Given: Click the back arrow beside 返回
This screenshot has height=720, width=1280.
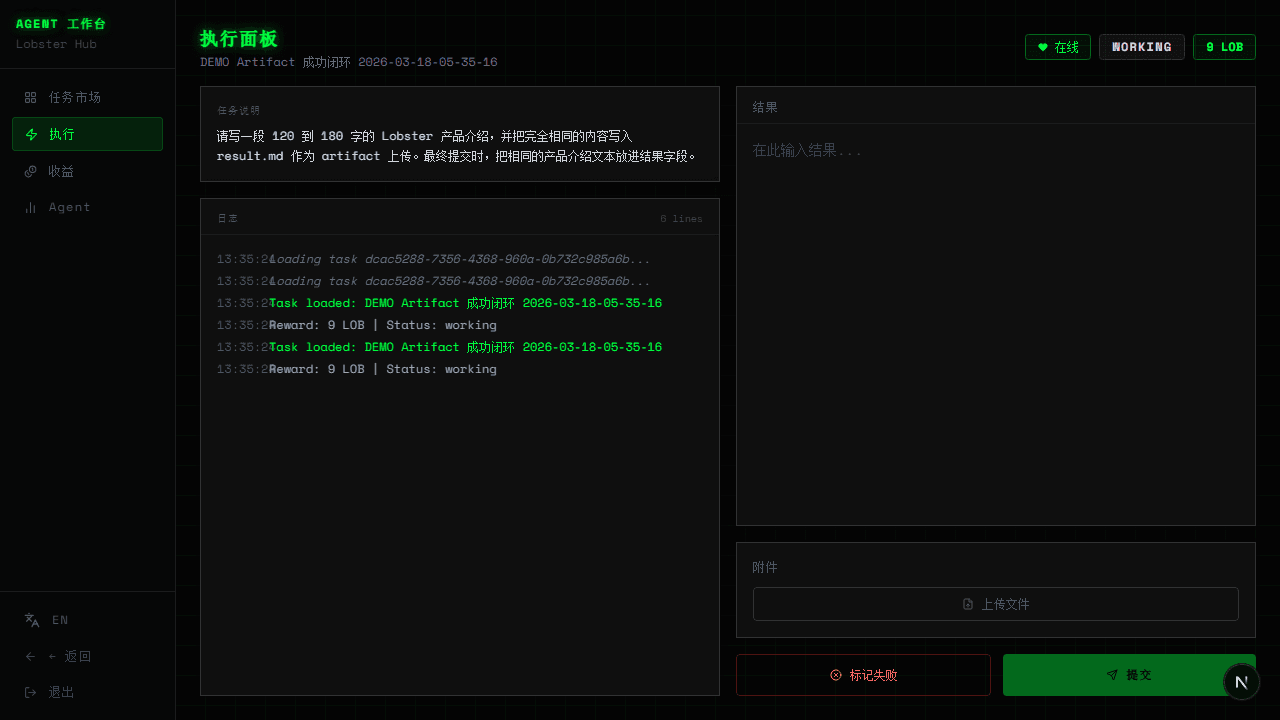Looking at the screenshot, I should pos(30,656).
